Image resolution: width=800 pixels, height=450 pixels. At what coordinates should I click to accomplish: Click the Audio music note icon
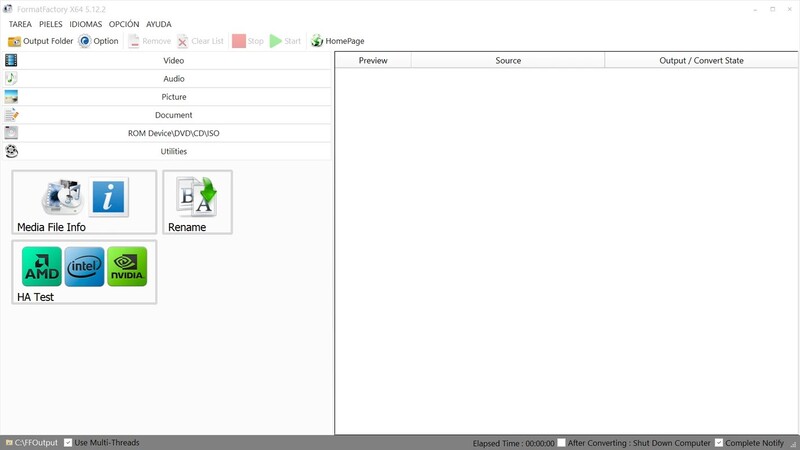click(x=11, y=78)
